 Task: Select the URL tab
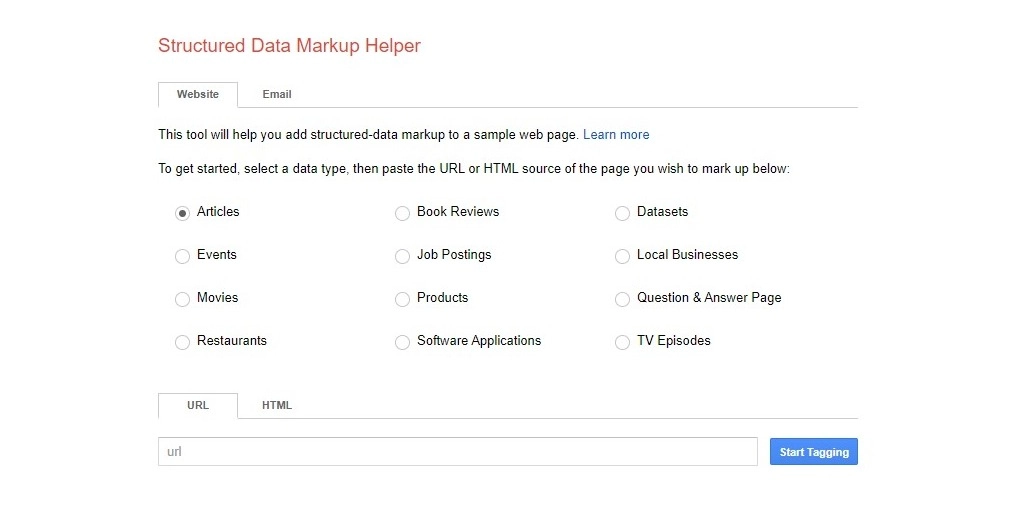[x=198, y=406]
